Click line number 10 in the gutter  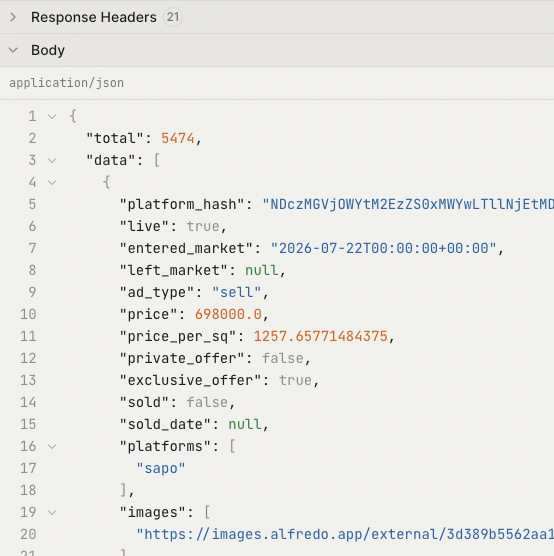click(28, 314)
